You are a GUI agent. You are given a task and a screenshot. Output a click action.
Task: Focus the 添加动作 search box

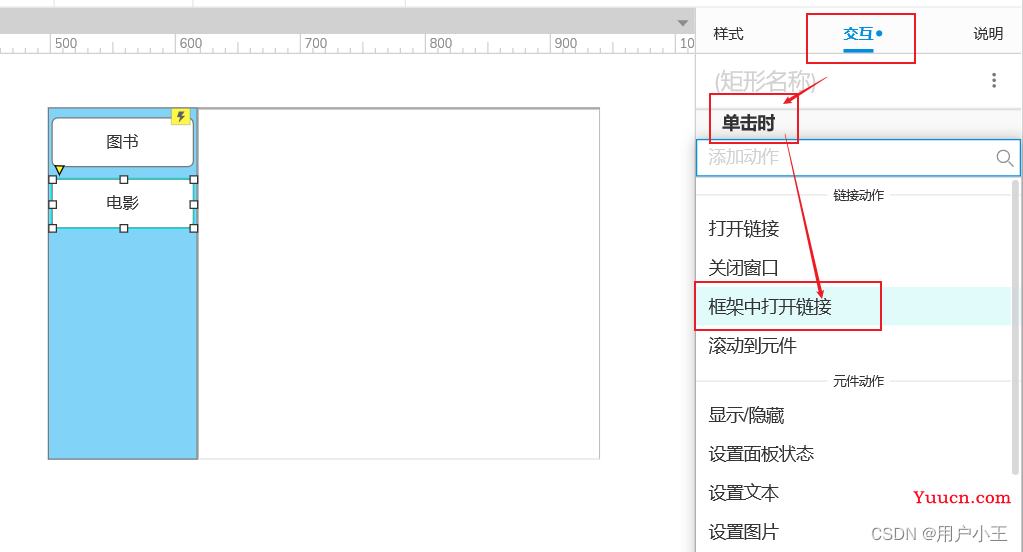[858, 157]
